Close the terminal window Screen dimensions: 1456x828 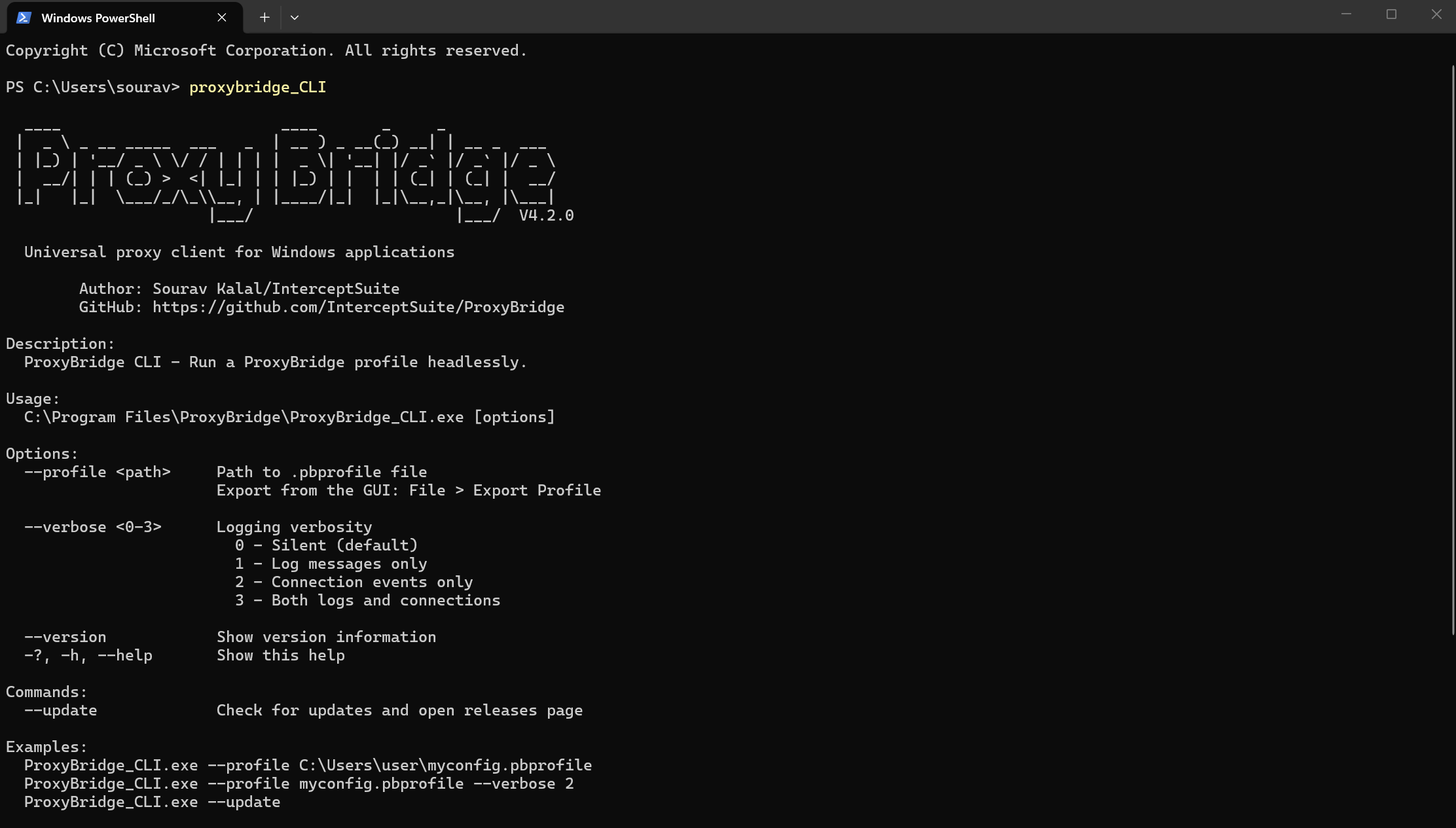coord(1436,14)
